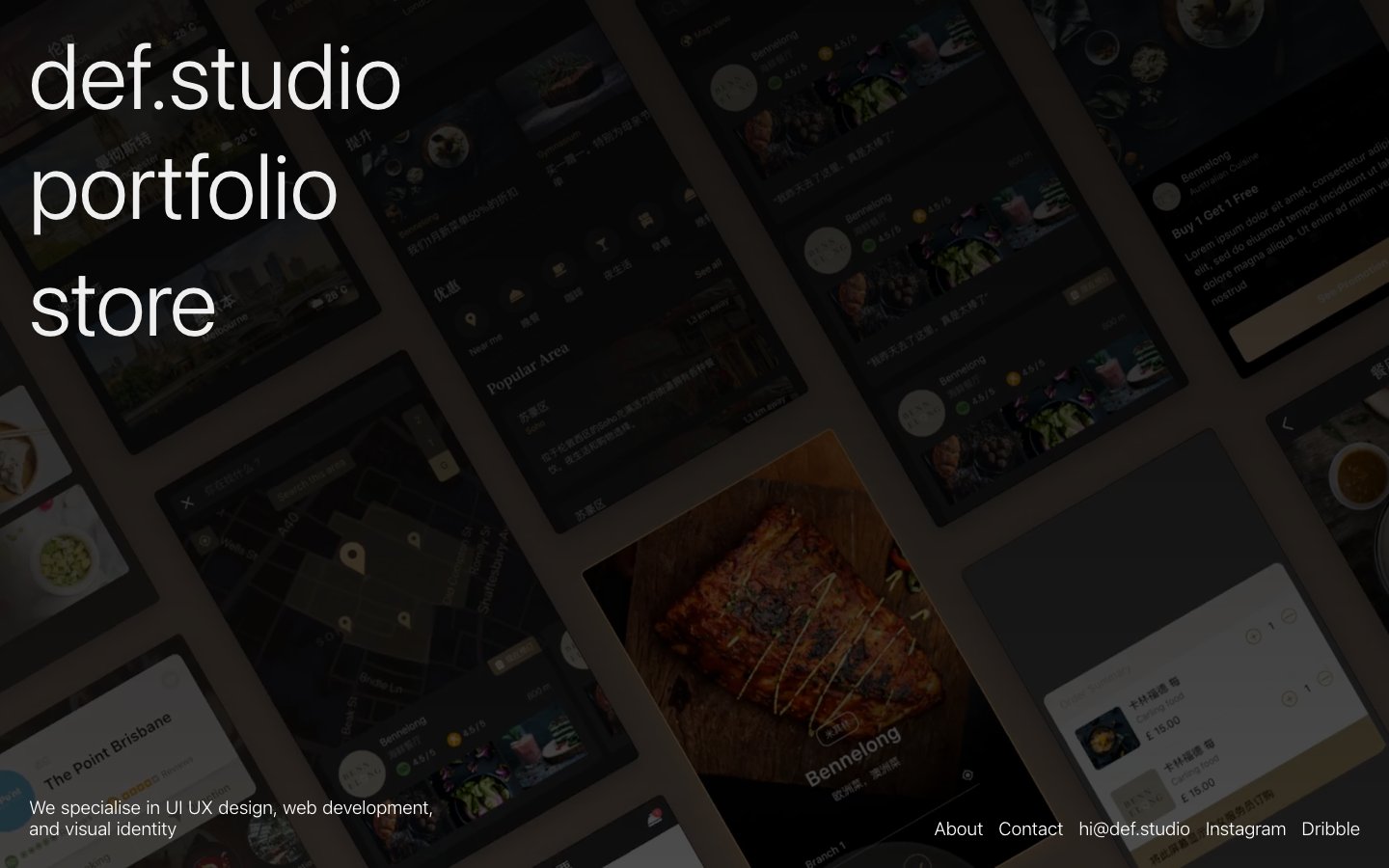Open the Contact link
Image resolution: width=1389 pixels, height=868 pixels.
(1030, 829)
